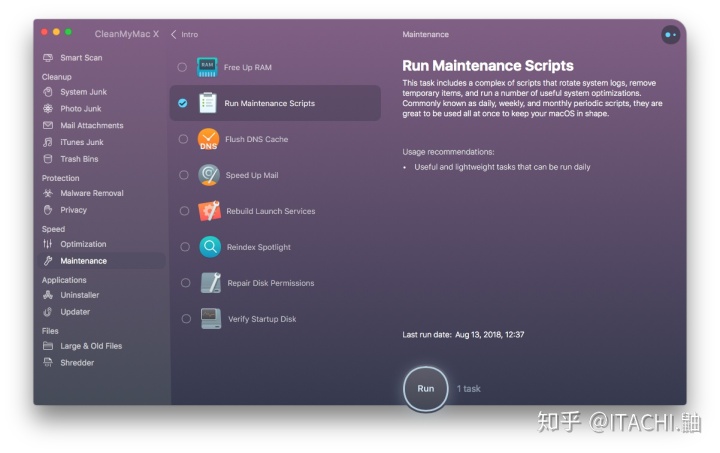The image size is (720, 453).
Task: Tick the Repair Disk Permissions checkbox
Action: coord(186,283)
